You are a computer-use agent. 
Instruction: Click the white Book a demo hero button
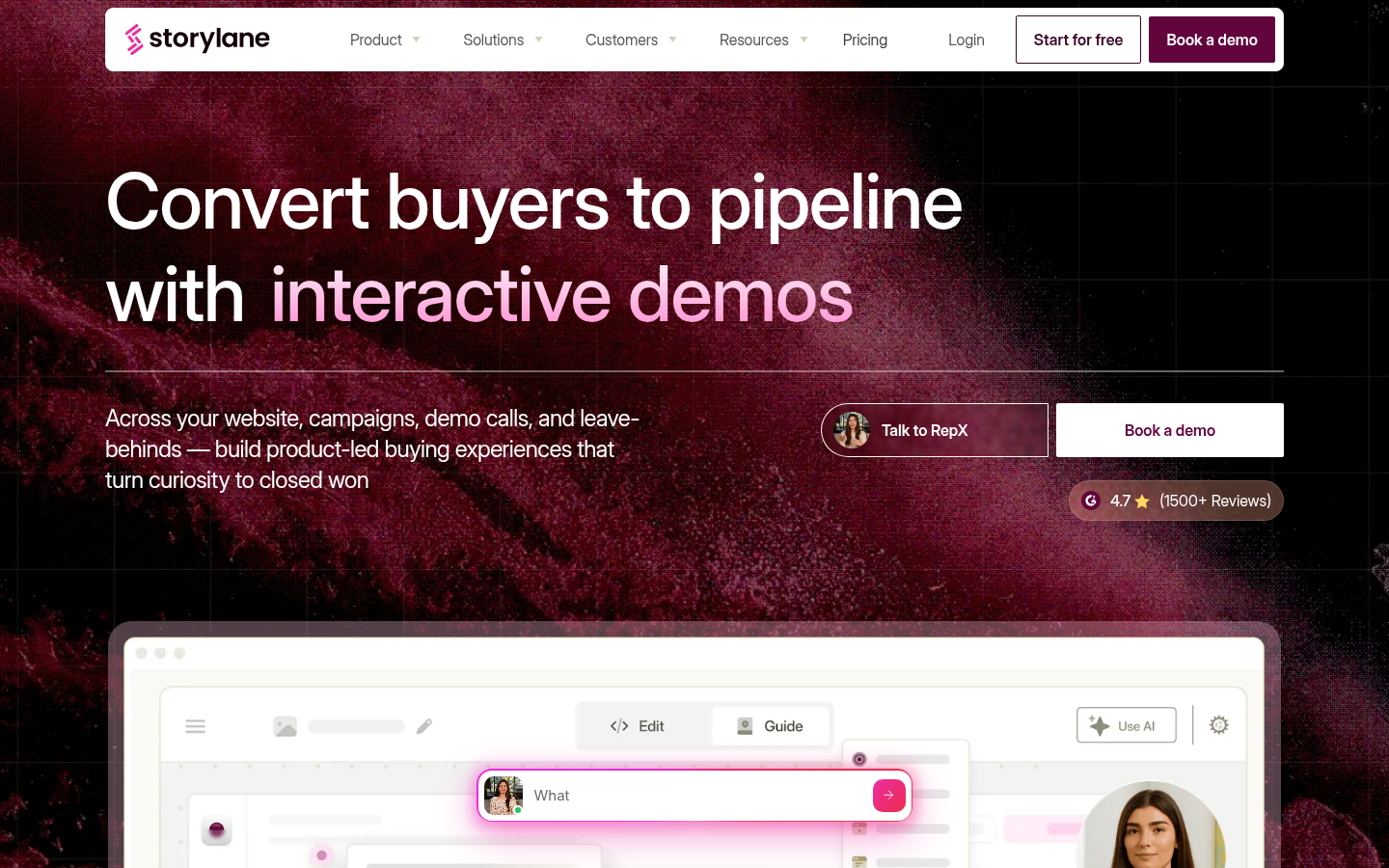pyautogui.click(x=1170, y=430)
